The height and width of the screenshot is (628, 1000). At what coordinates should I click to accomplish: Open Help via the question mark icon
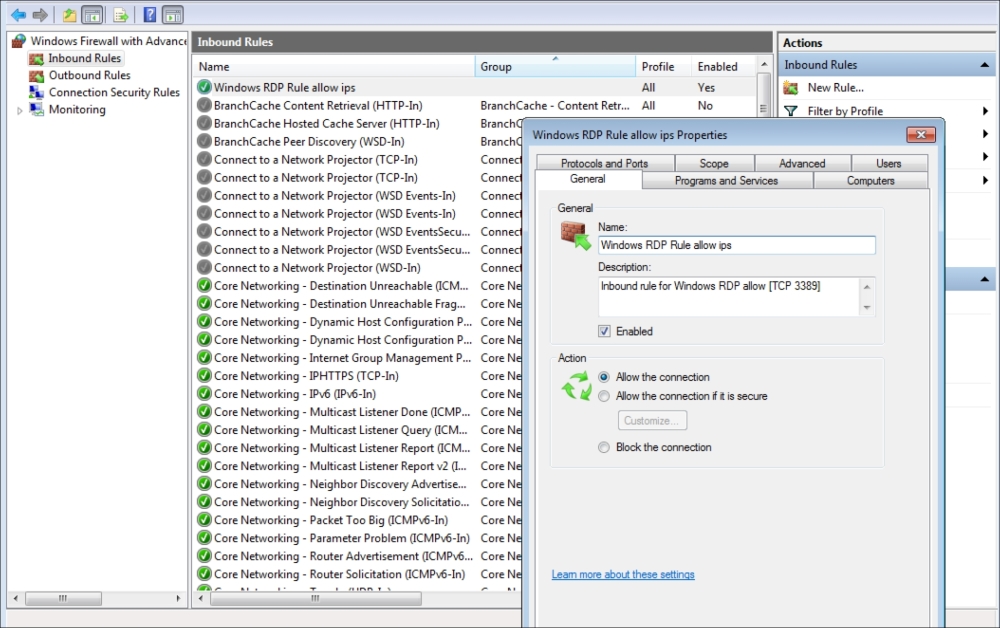(x=149, y=15)
